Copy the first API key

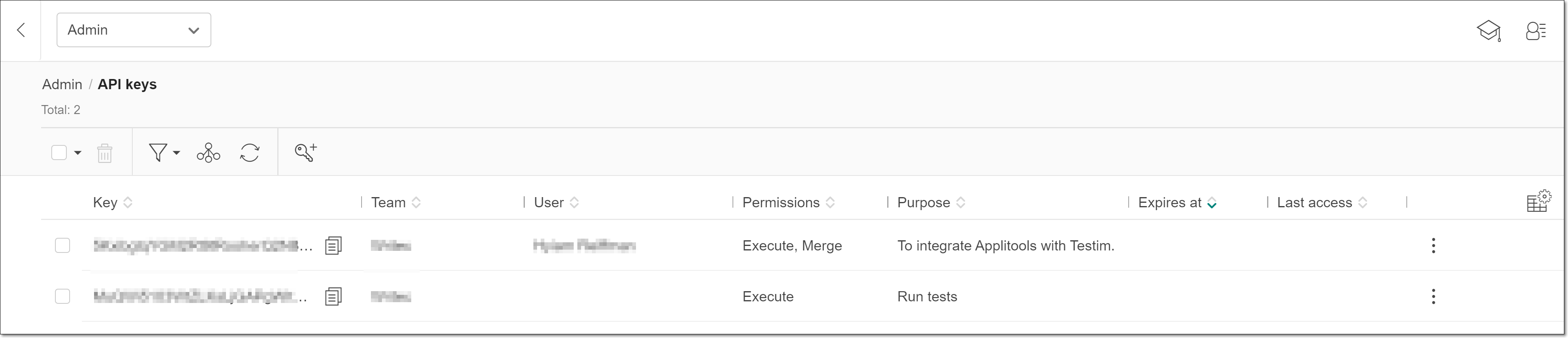(x=333, y=246)
